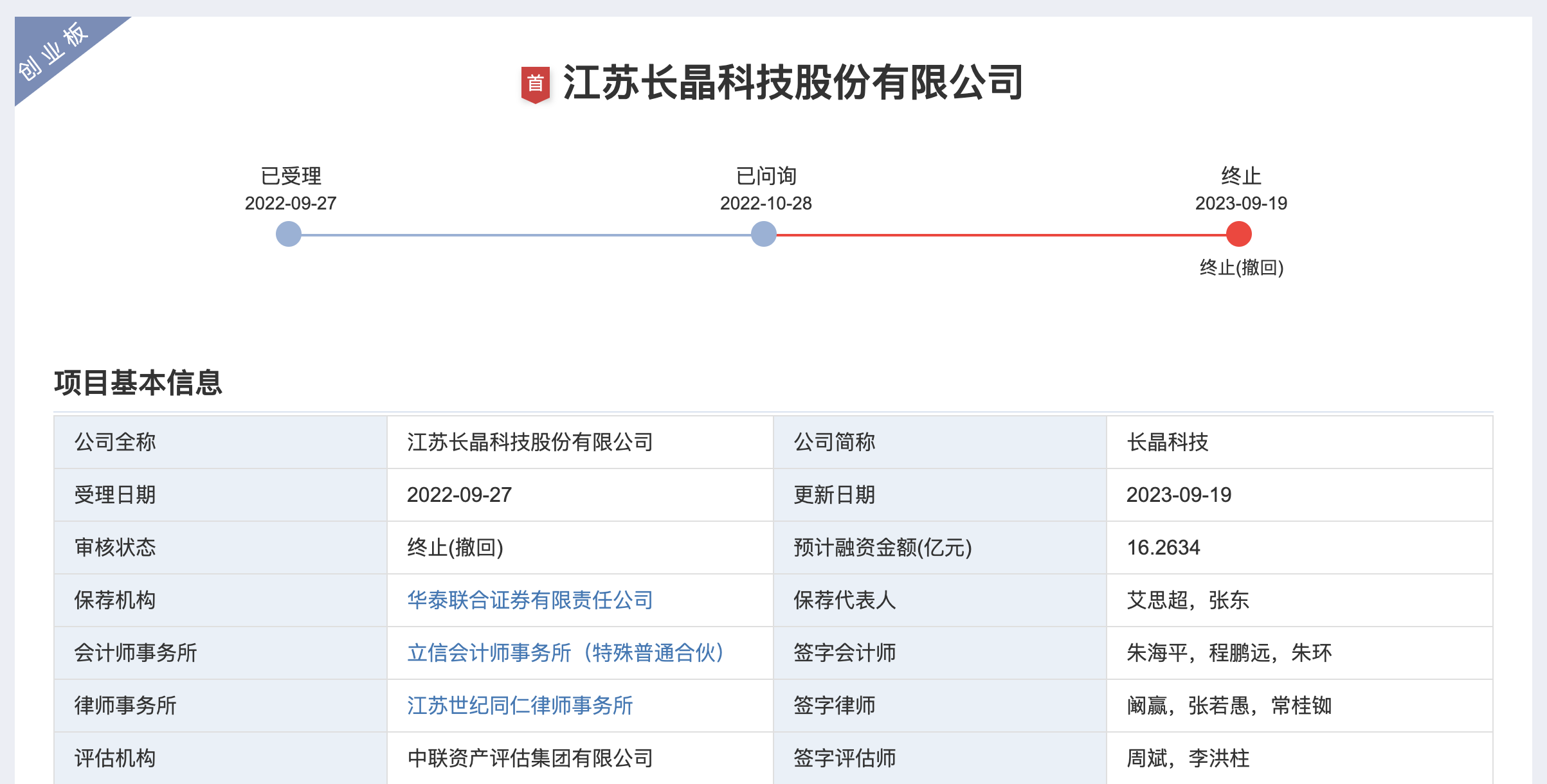Click the 2022-10-28 inquiry date label

(x=765, y=203)
